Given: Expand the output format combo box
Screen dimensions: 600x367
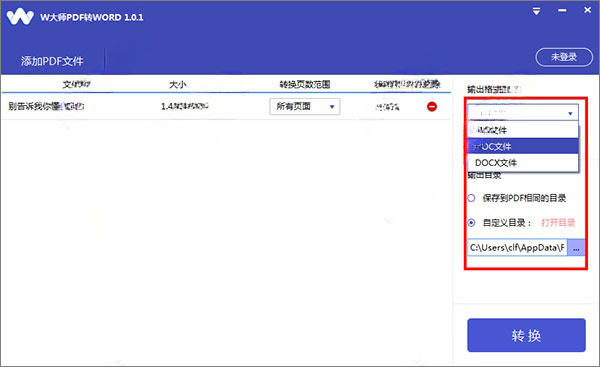Looking at the screenshot, I should point(523,113).
